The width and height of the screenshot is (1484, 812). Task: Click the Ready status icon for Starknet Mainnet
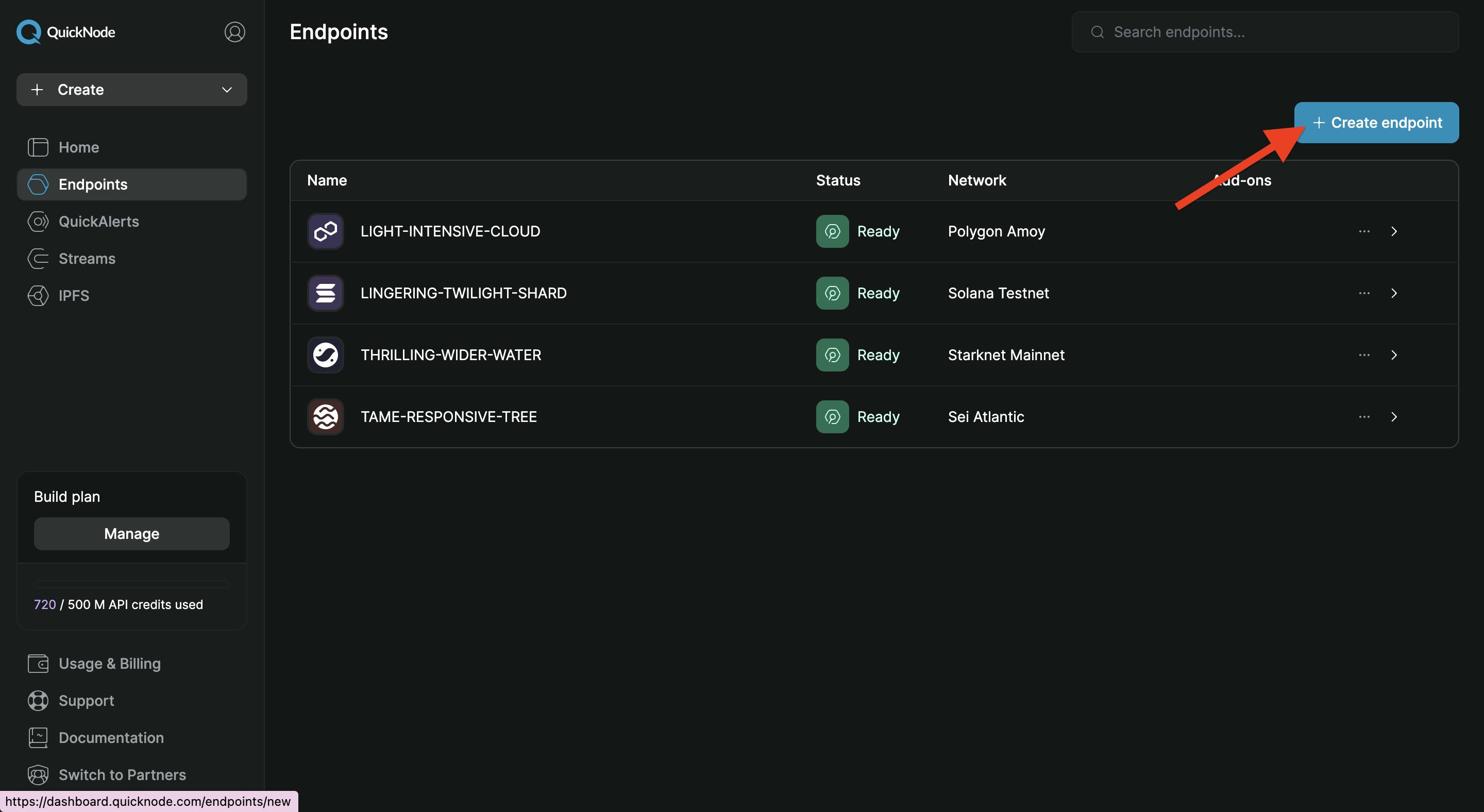point(833,355)
